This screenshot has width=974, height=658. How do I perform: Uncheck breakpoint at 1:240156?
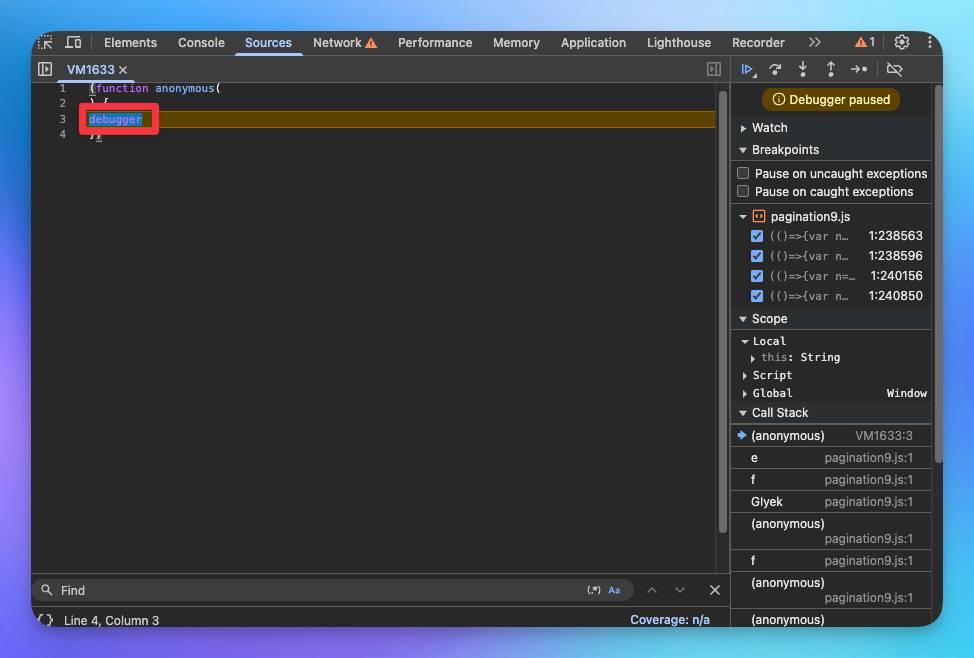pyautogui.click(x=757, y=275)
